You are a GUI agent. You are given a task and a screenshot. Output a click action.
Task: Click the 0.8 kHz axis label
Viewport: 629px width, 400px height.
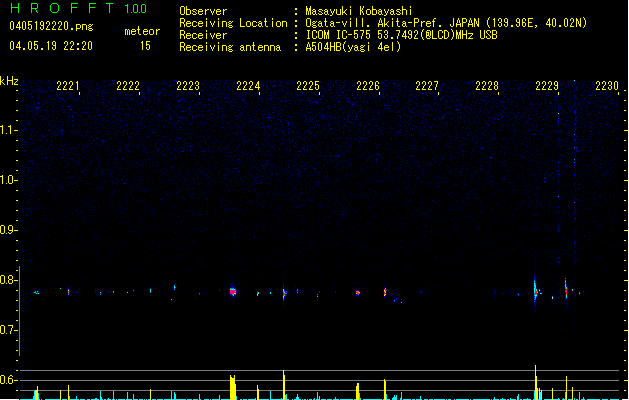click(x=8, y=280)
